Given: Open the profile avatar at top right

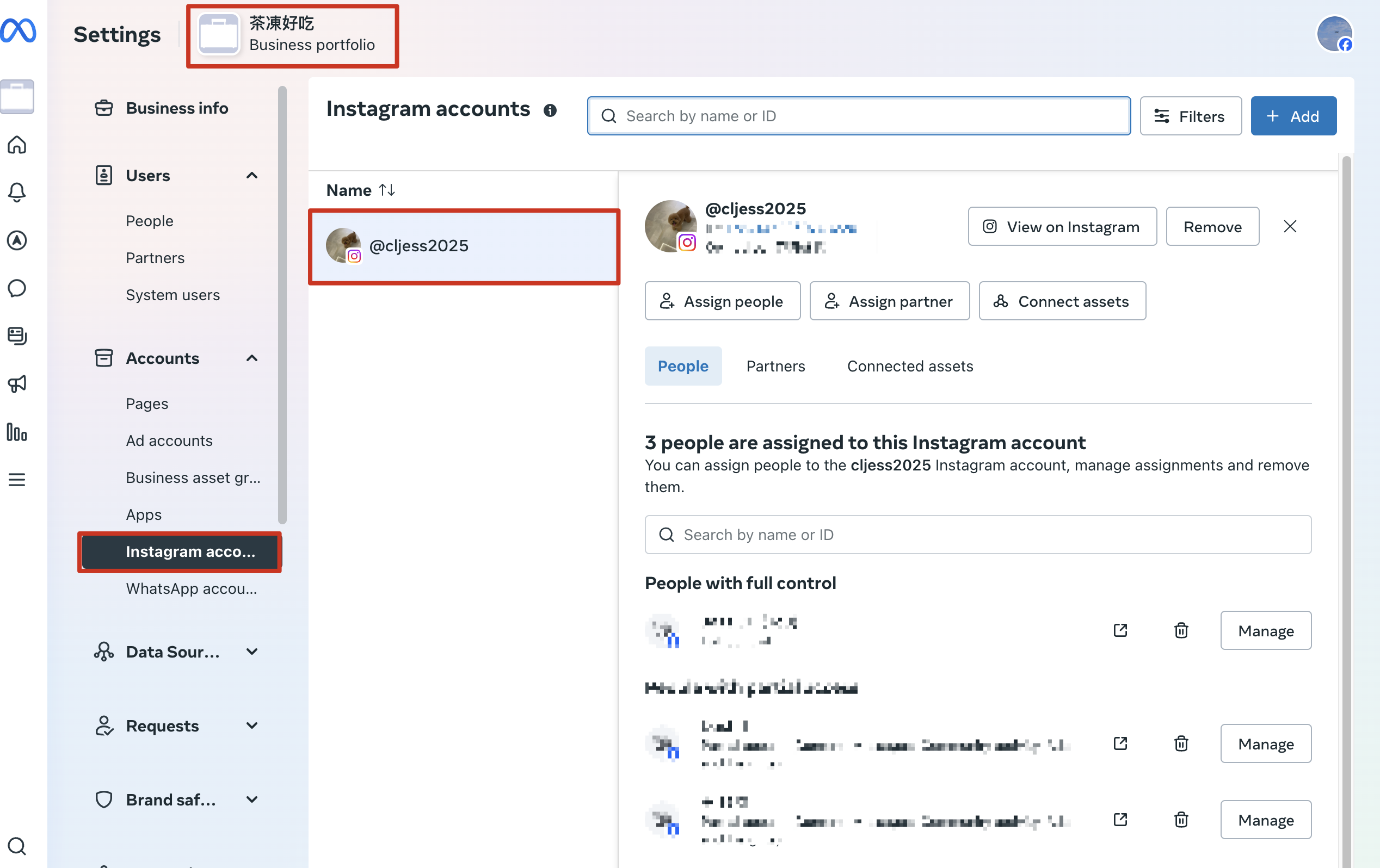Looking at the screenshot, I should point(1335,34).
